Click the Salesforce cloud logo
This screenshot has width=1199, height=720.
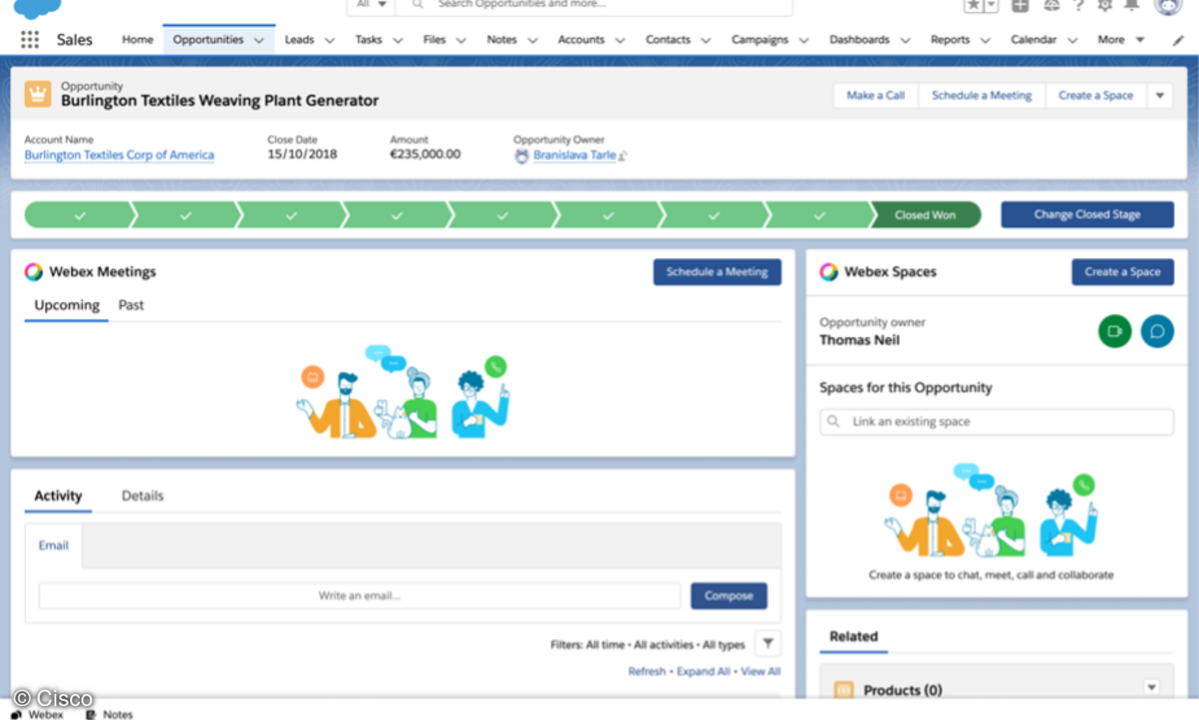coord(37,8)
